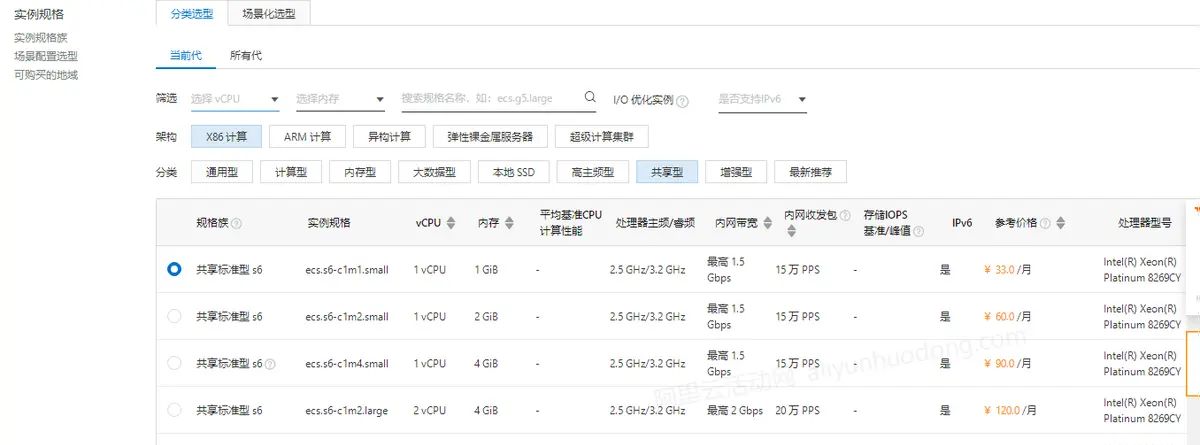Click the ecs.s6-c1m1.small spec name

tap(347, 270)
